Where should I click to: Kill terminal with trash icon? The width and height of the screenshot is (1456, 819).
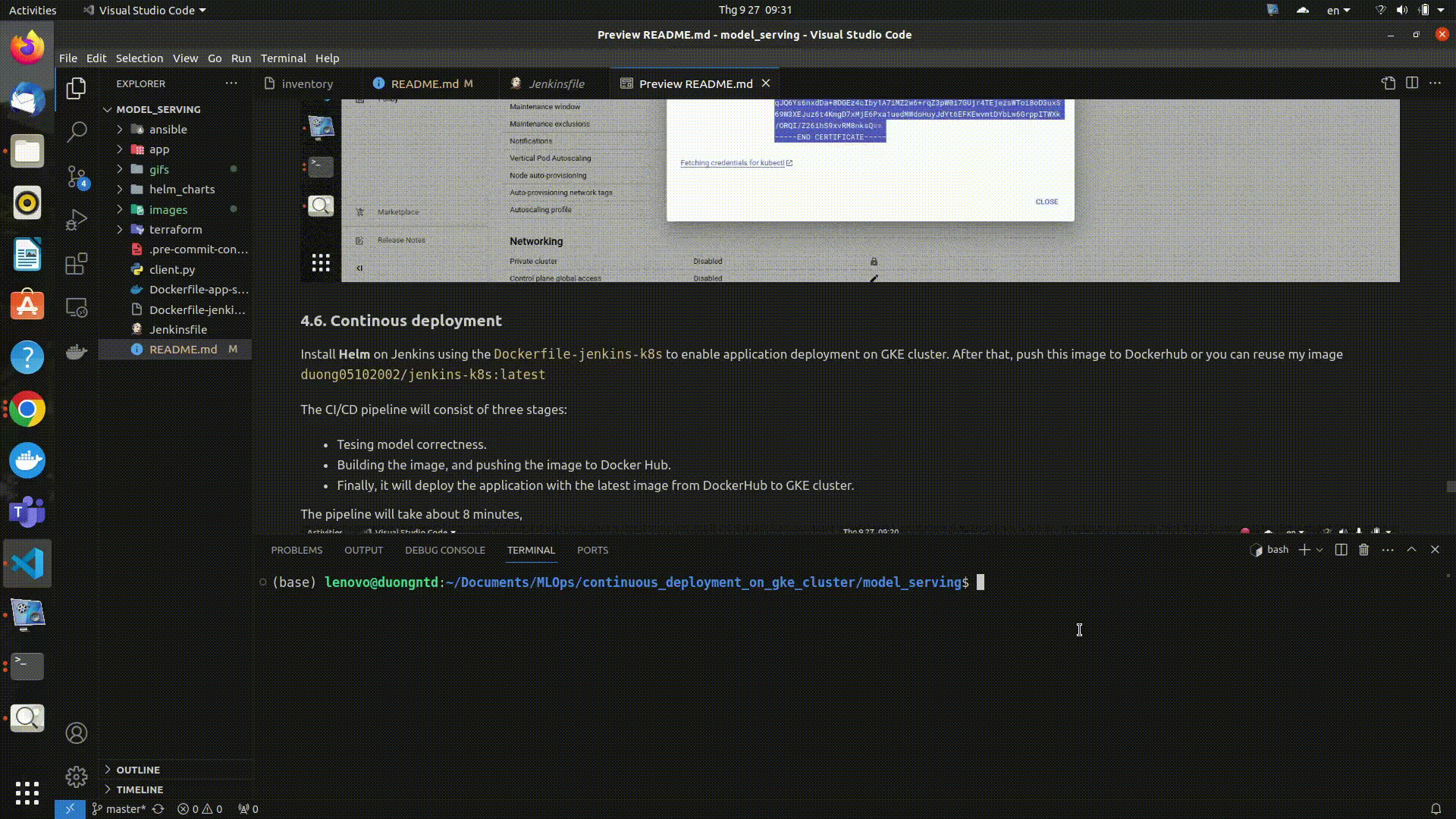[x=1363, y=550]
